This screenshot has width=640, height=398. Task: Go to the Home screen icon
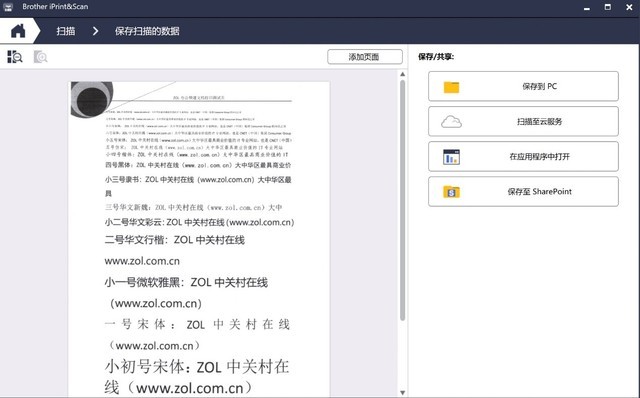pos(18,31)
